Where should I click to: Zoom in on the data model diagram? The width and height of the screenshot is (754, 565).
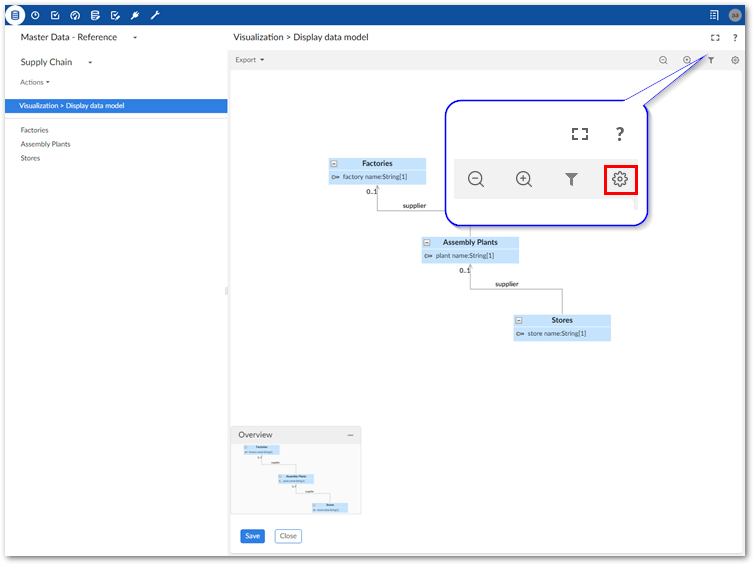[687, 60]
